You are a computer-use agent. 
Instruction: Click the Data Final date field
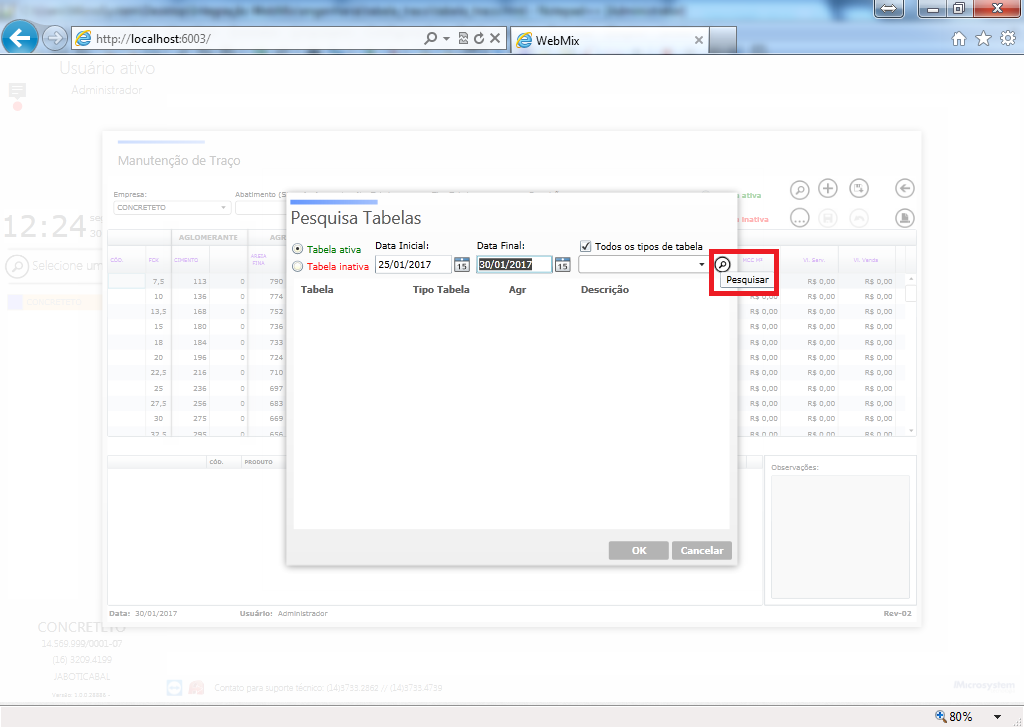(515, 264)
